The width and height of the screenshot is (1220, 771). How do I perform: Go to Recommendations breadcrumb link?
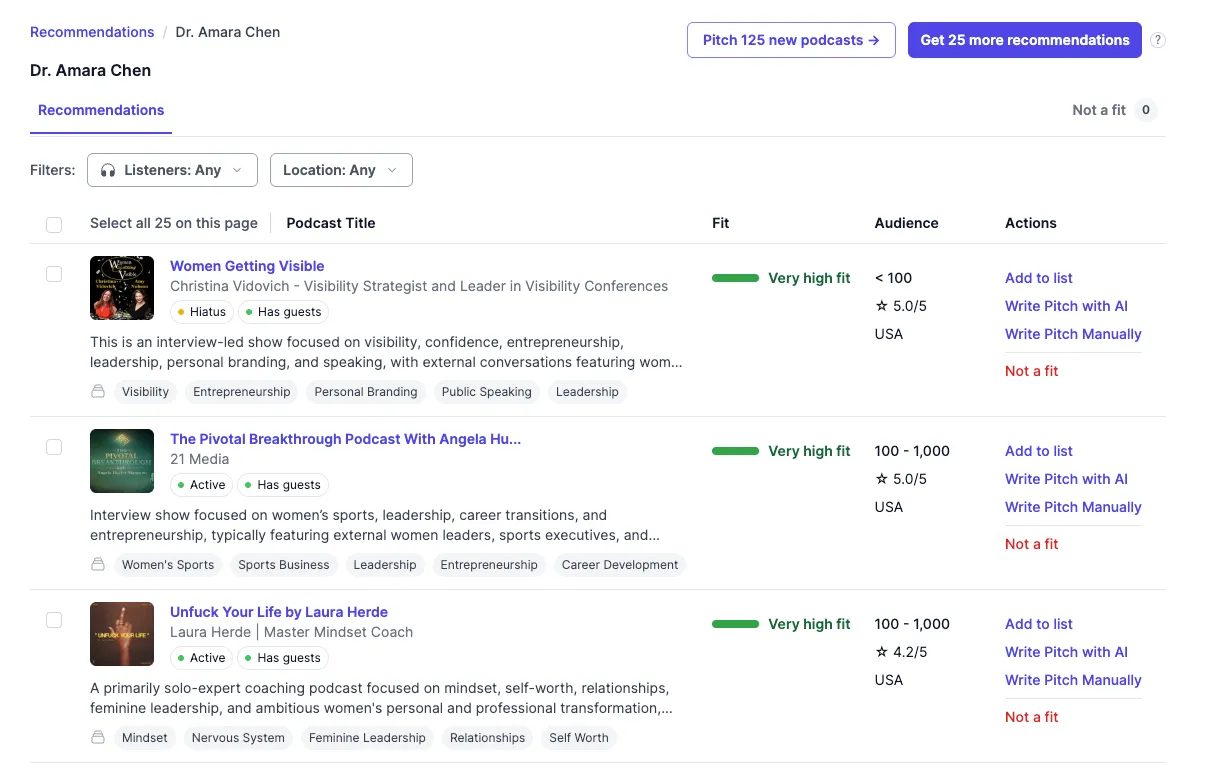(x=92, y=32)
